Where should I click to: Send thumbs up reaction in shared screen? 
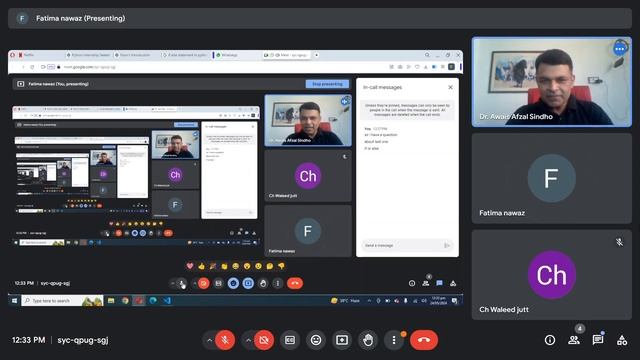point(201,266)
